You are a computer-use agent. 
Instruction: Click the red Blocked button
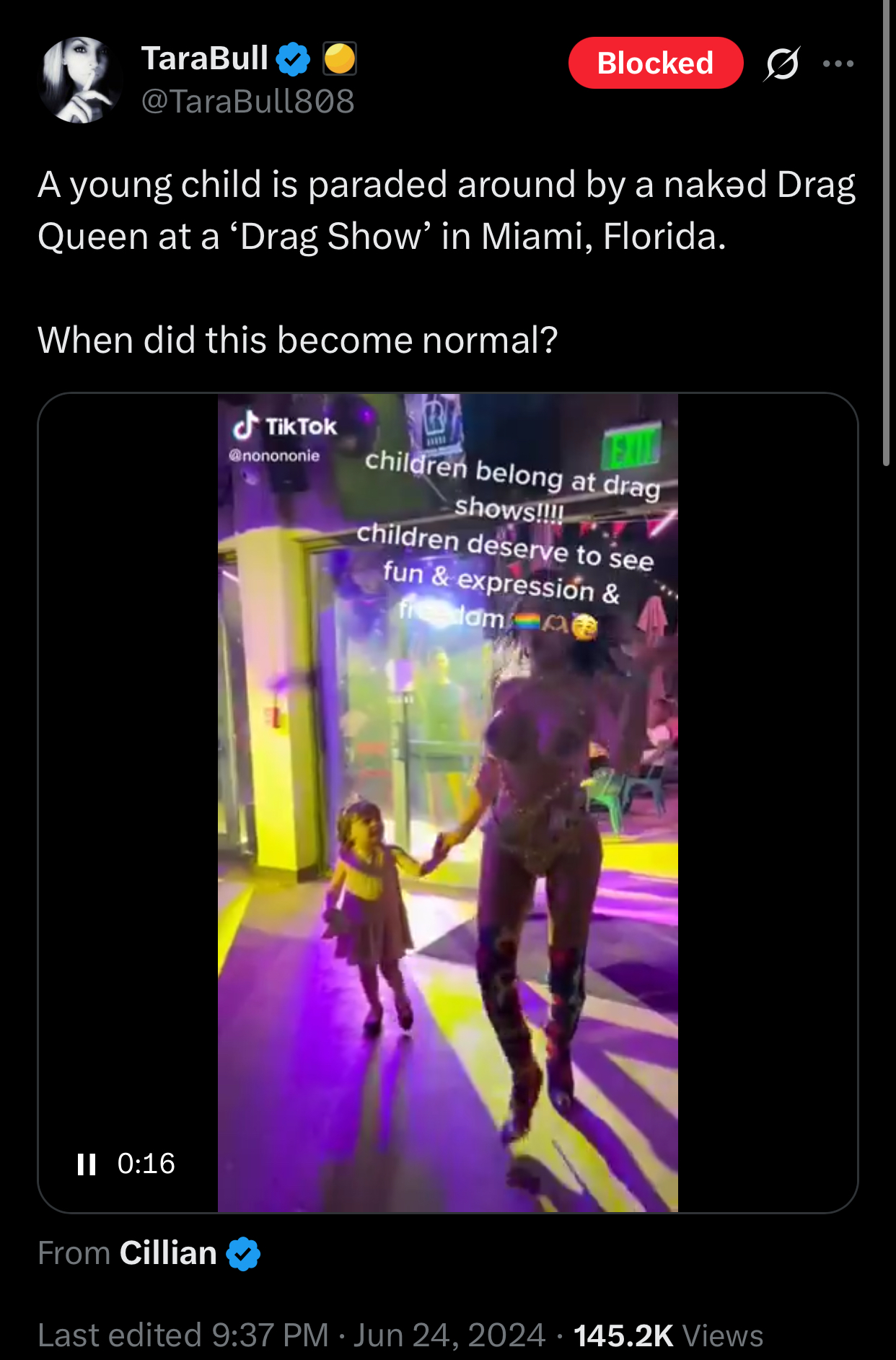tap(656, 63)
